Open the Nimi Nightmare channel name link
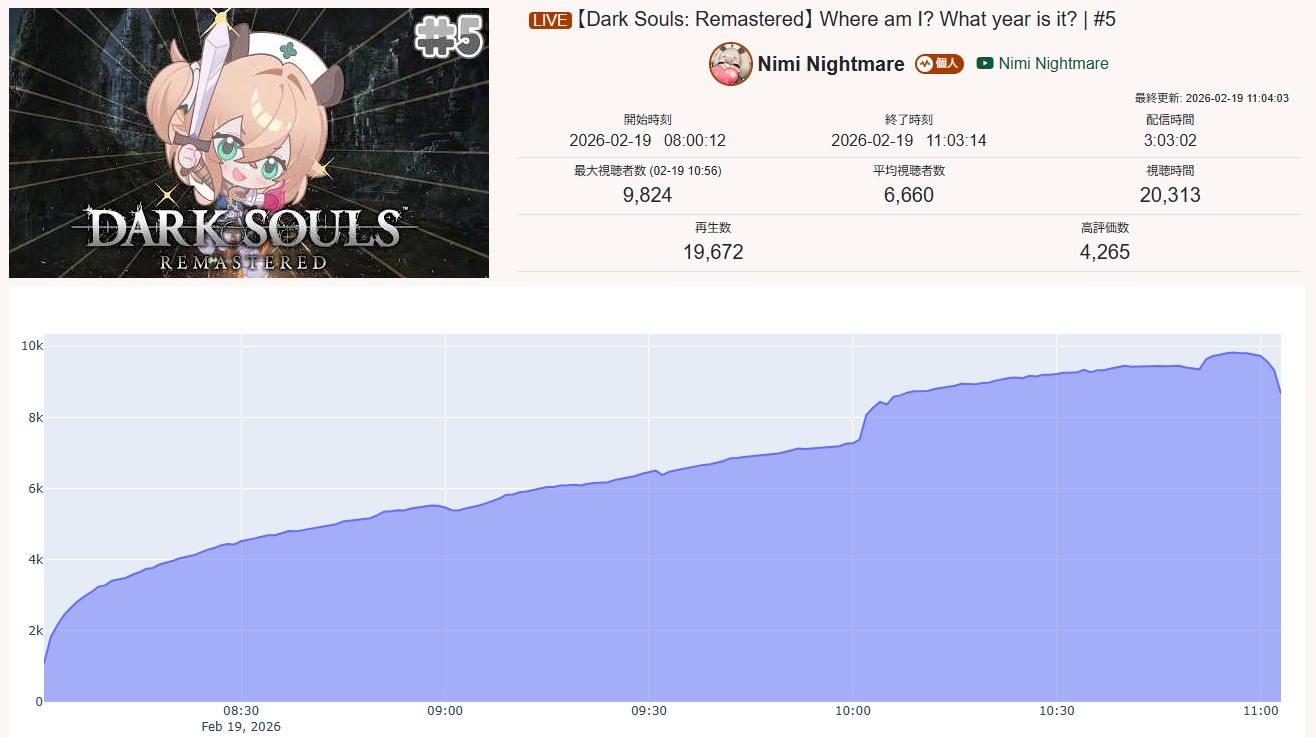This screenshot has height=737, width=1316. pyautogui.click(x=831, y=64)
